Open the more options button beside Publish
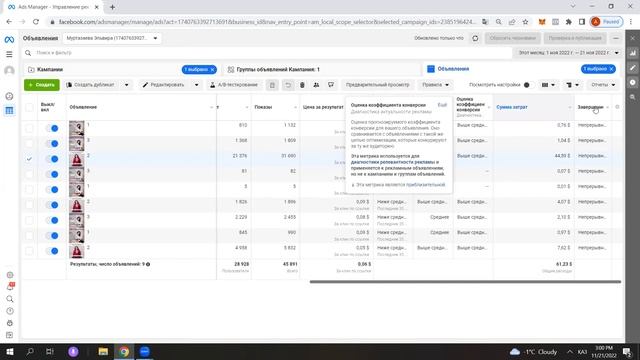This screenshot has height=360, width=640. pos(616,38)
